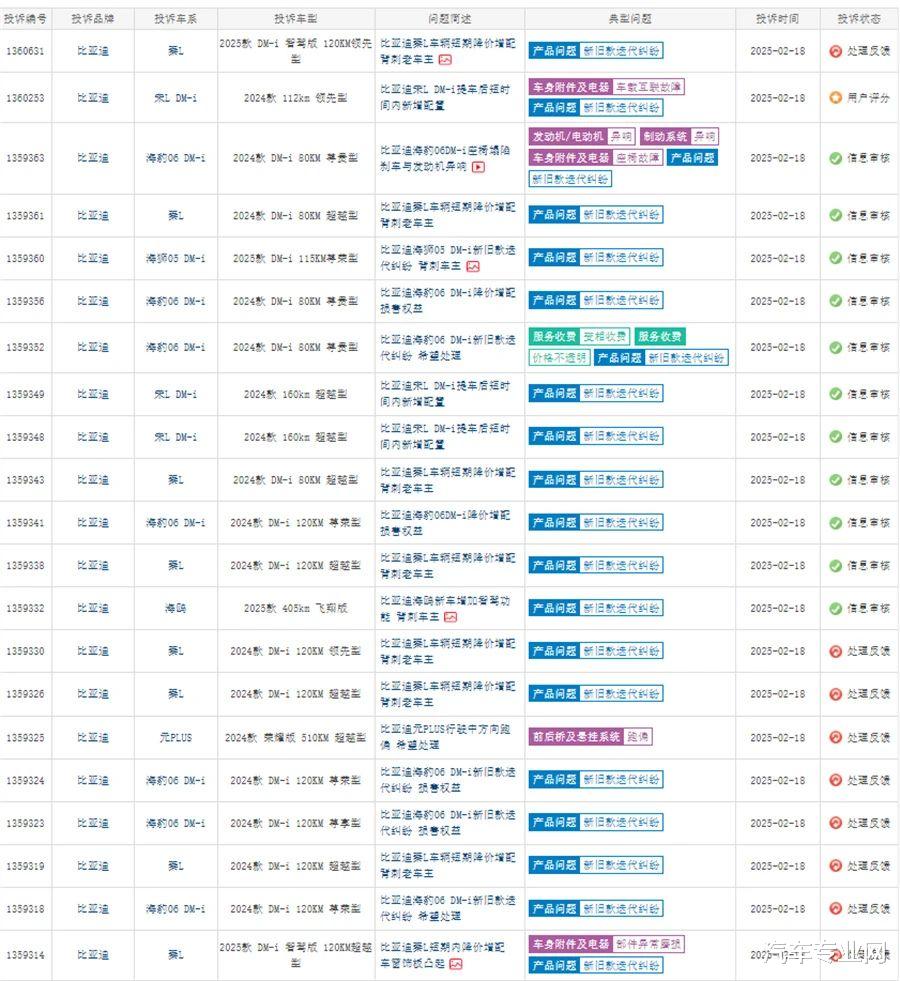The image size is (900, 981).
Task: Open complaint description link in row 1359325
Action: click(x=445, y=738)
